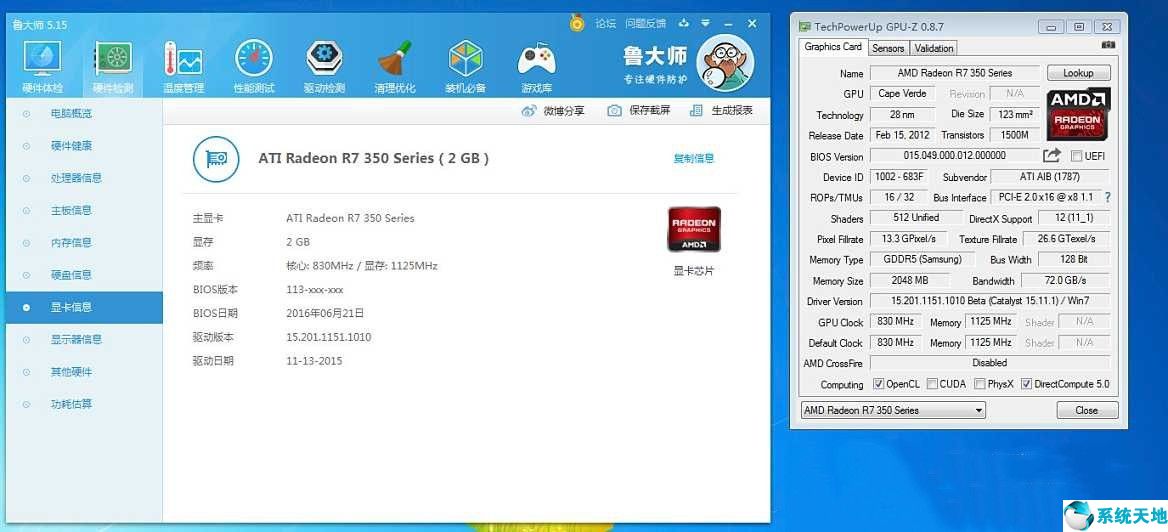Viewport: 1168px width, 532px height.
Task: Open the 游戏库 gamepad icon
Action: 536,60
